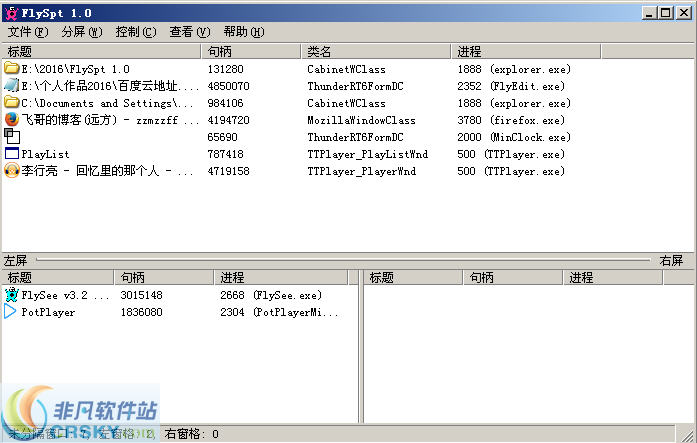Screen dimensions: 697x443
Task: Select the PlayList row title
Action: tap(45, 154)
